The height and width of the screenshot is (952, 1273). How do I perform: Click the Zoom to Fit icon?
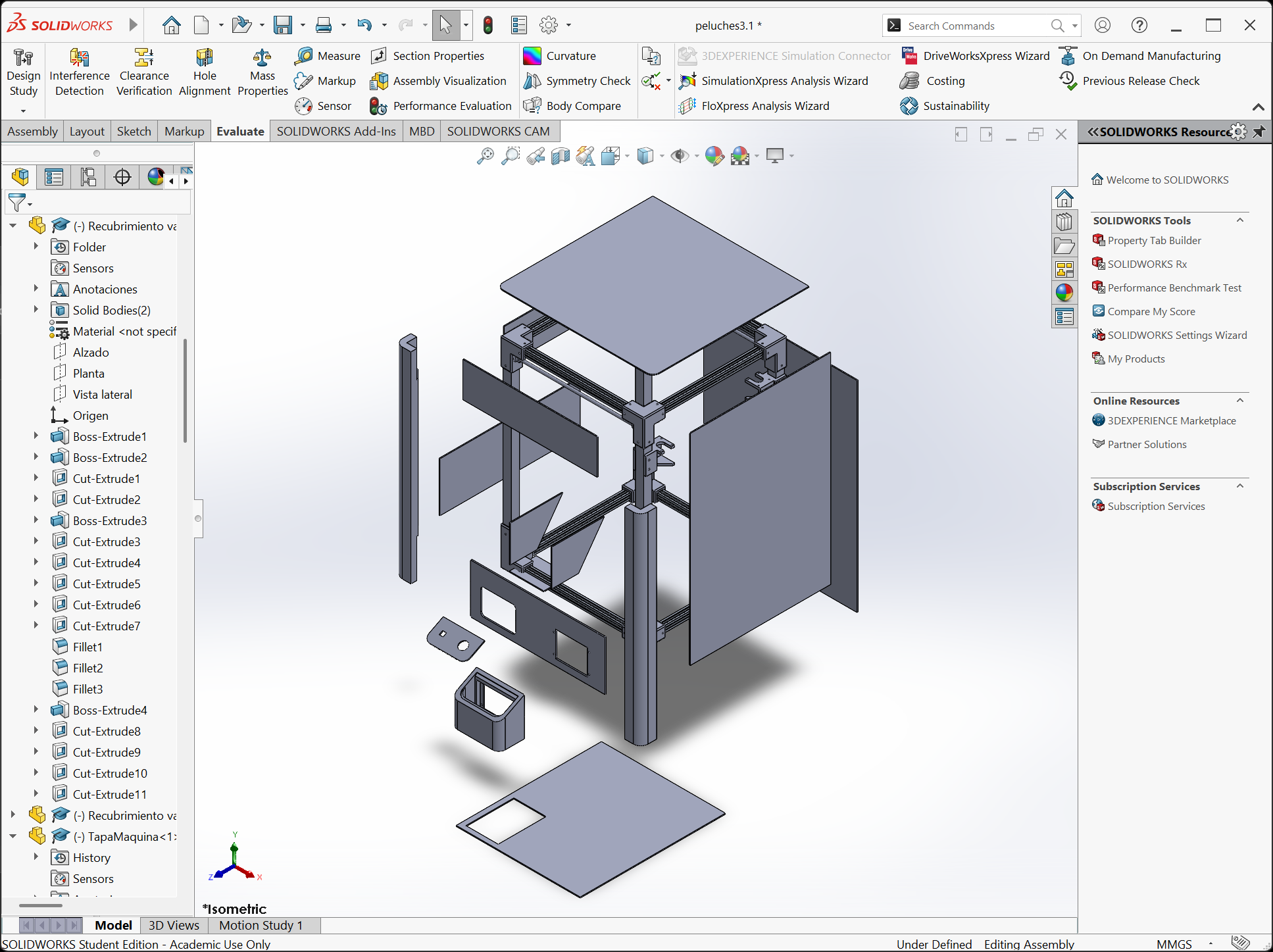[x=486, y=156]
